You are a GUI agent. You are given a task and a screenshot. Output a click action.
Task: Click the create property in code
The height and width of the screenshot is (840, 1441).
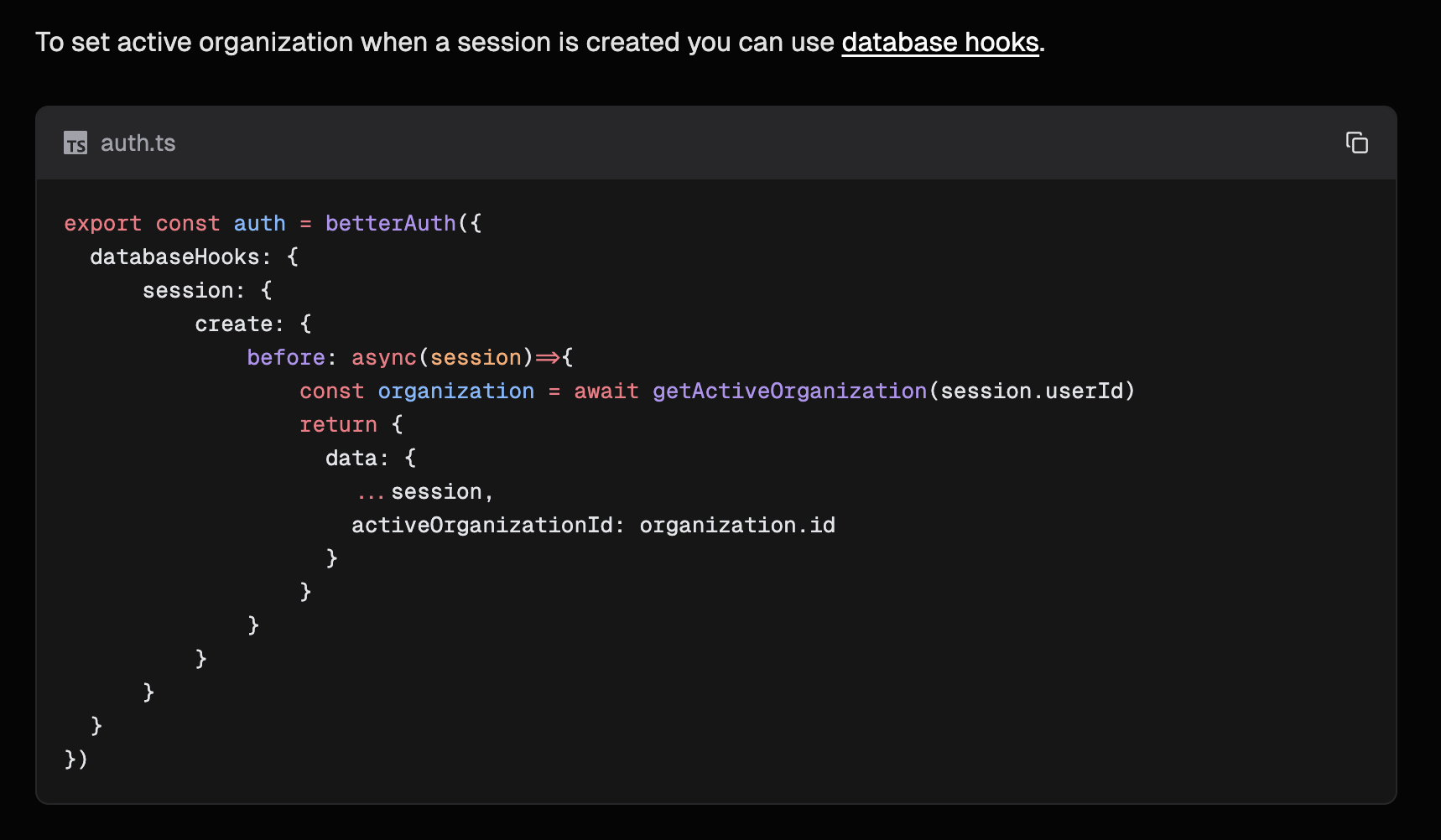pos(233,324)
